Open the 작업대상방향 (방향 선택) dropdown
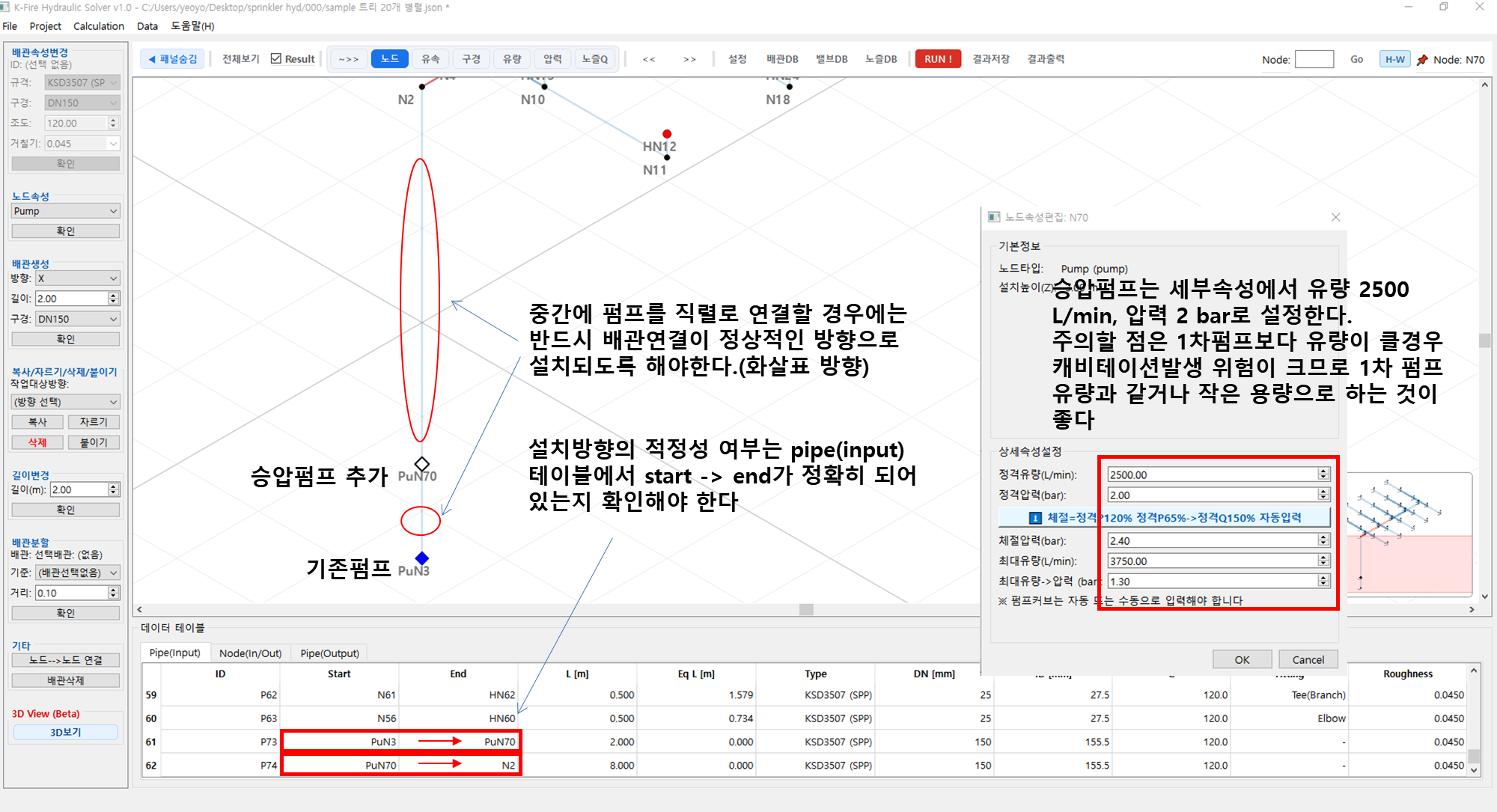Image resolution: width=1497 pixels, height=812 pixels. tap(65, 402)
